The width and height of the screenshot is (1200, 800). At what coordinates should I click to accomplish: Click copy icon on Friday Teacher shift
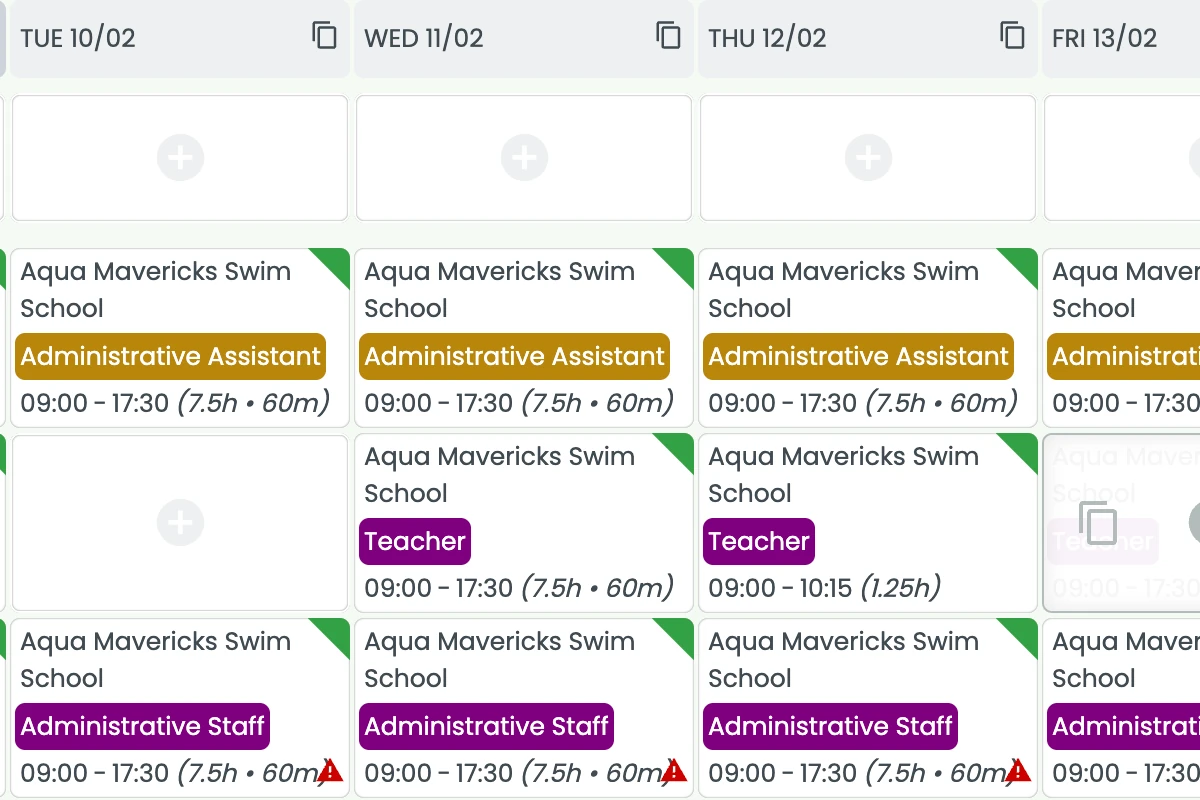(1097, 523)
